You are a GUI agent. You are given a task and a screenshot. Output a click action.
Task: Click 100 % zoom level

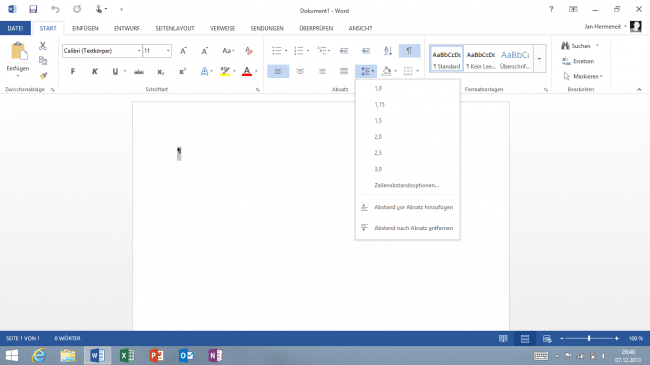[635, 338]
